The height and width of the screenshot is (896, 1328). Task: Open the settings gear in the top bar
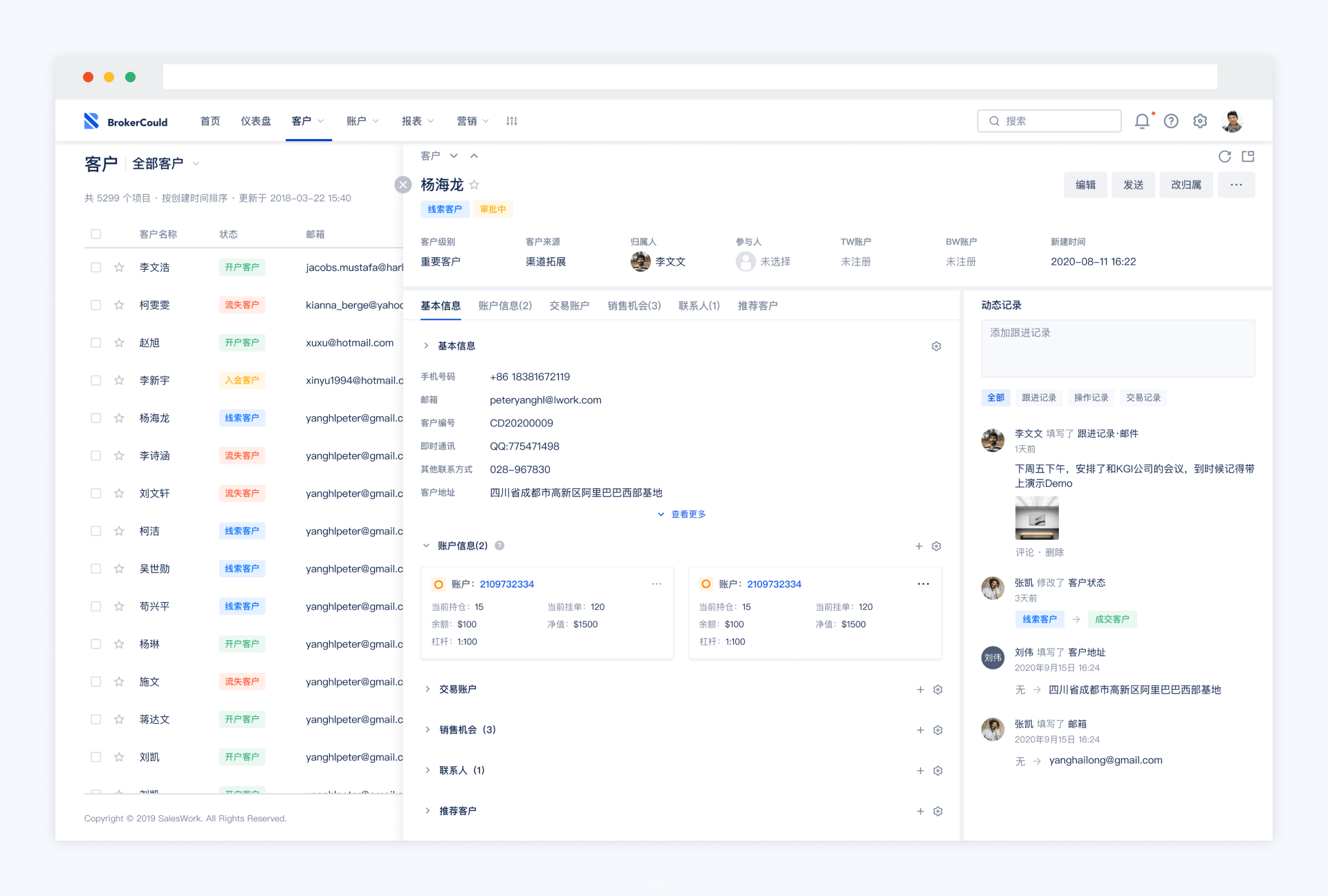point(1200,121)
